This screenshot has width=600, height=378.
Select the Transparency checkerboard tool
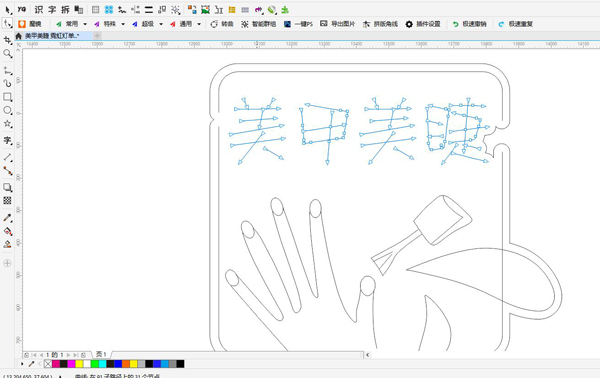coord(7,200)
